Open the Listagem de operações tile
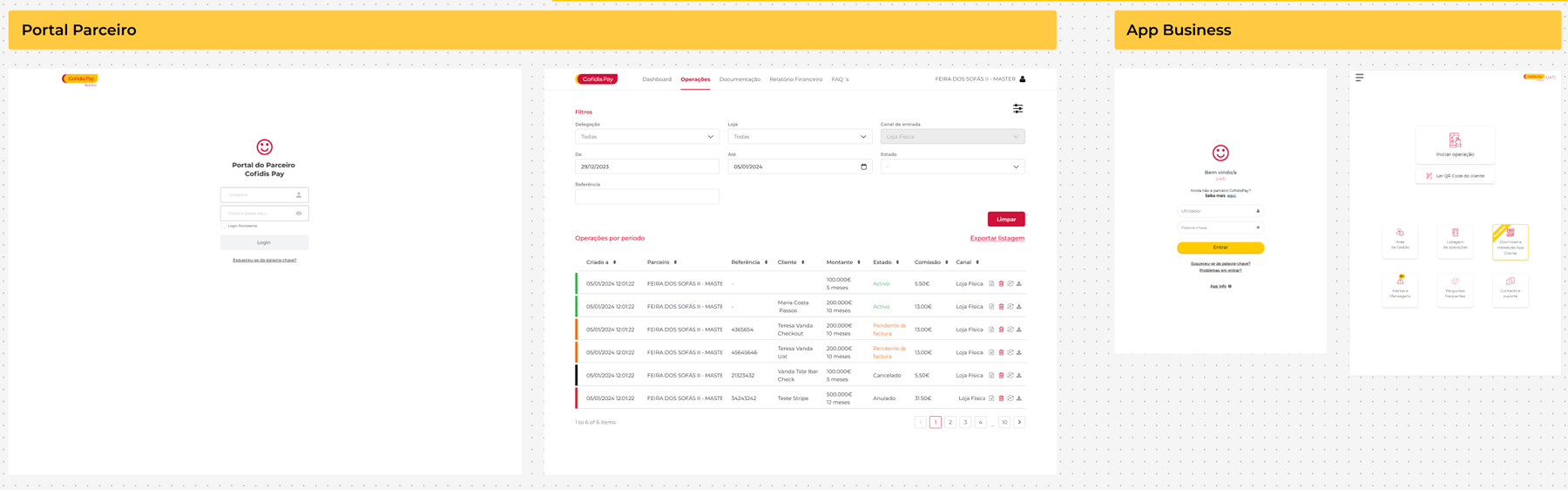1568x490 pixels. tap(1455, 241)
